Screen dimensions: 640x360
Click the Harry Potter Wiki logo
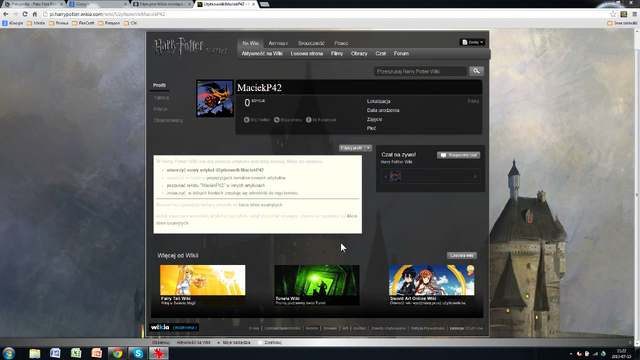(x=189, y=48)
